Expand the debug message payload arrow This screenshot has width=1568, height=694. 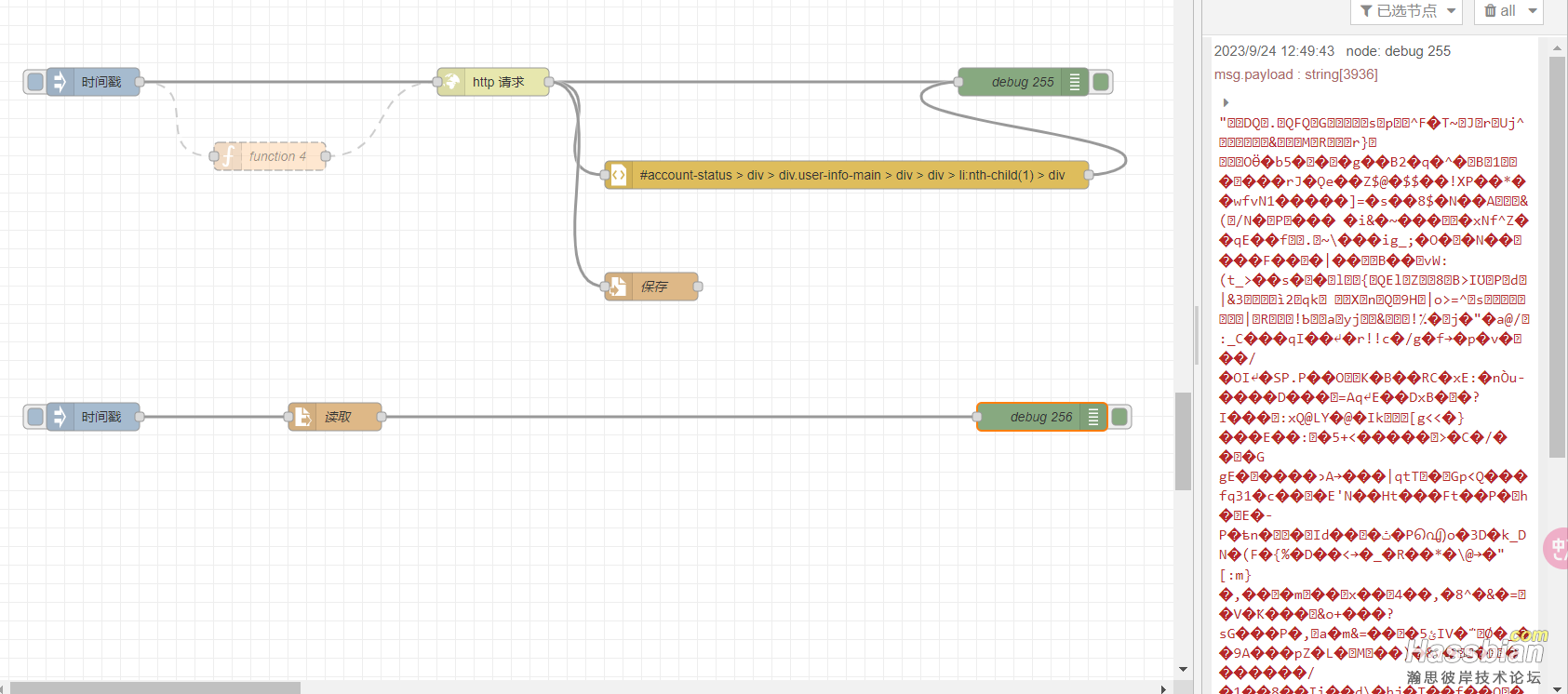tap(1226, 102)
